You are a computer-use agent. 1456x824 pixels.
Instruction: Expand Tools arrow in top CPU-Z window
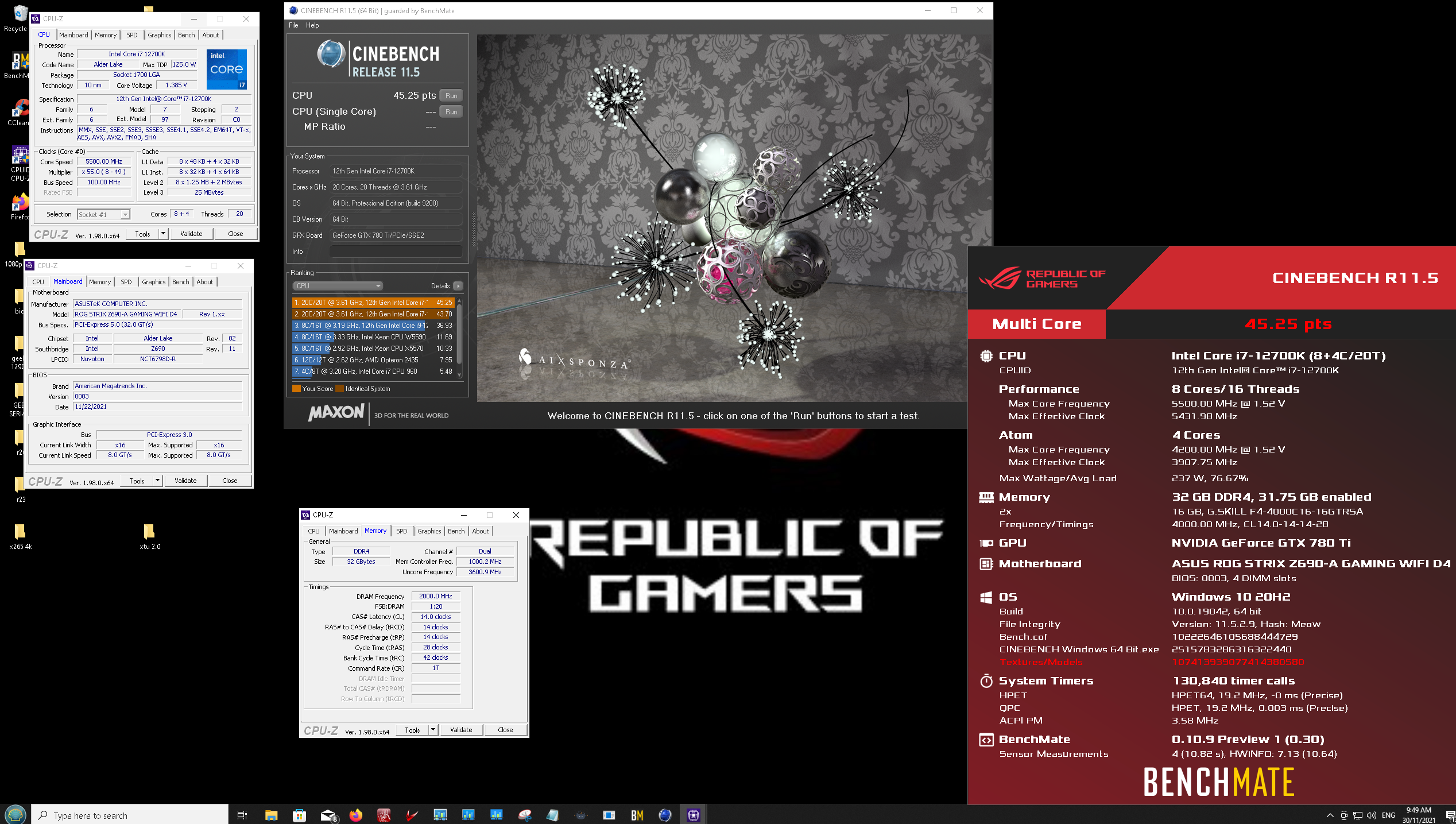pyautogui.click(x=164, y=234)
